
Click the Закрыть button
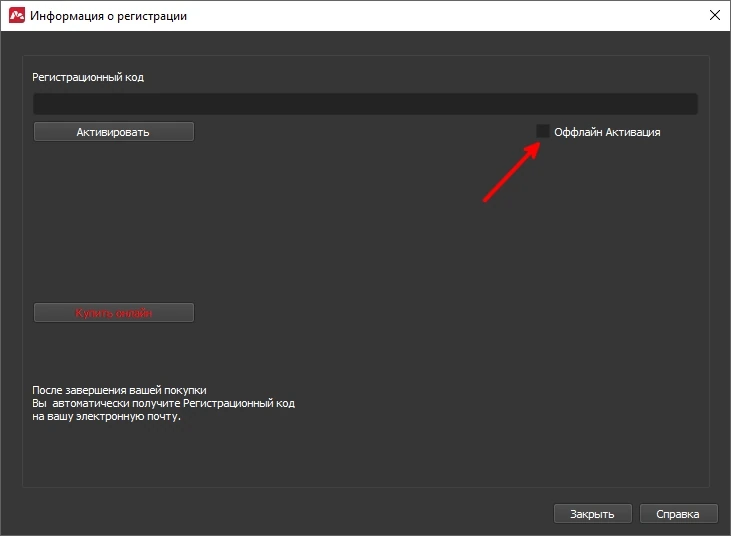click(x=593, y=514)
